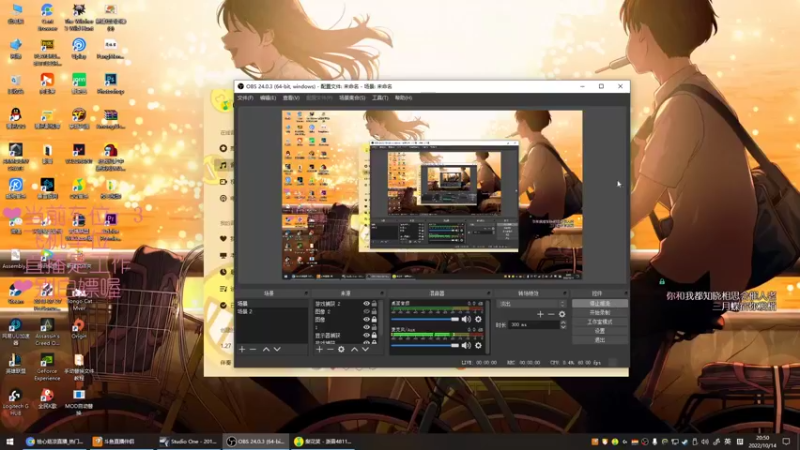Open 文件(F) menu in OBS

tap(245, 98)
